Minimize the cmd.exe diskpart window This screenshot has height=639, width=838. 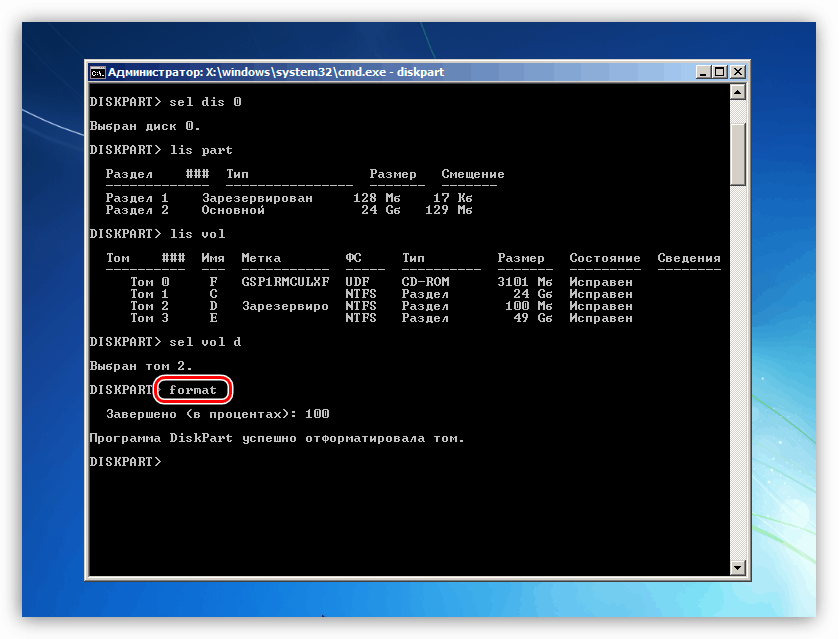[703, 72]
